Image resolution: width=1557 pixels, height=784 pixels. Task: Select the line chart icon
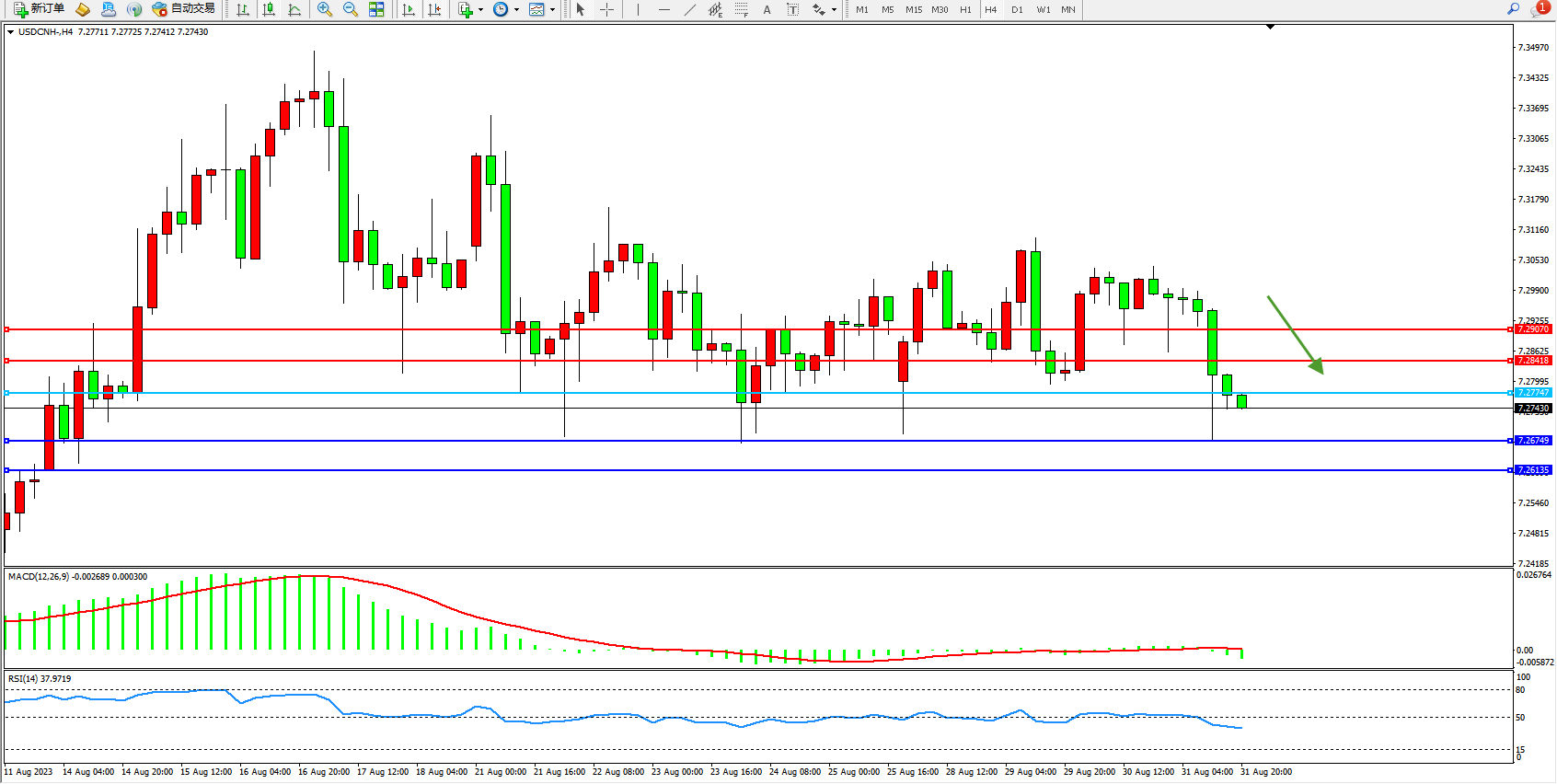coord(294,9)
